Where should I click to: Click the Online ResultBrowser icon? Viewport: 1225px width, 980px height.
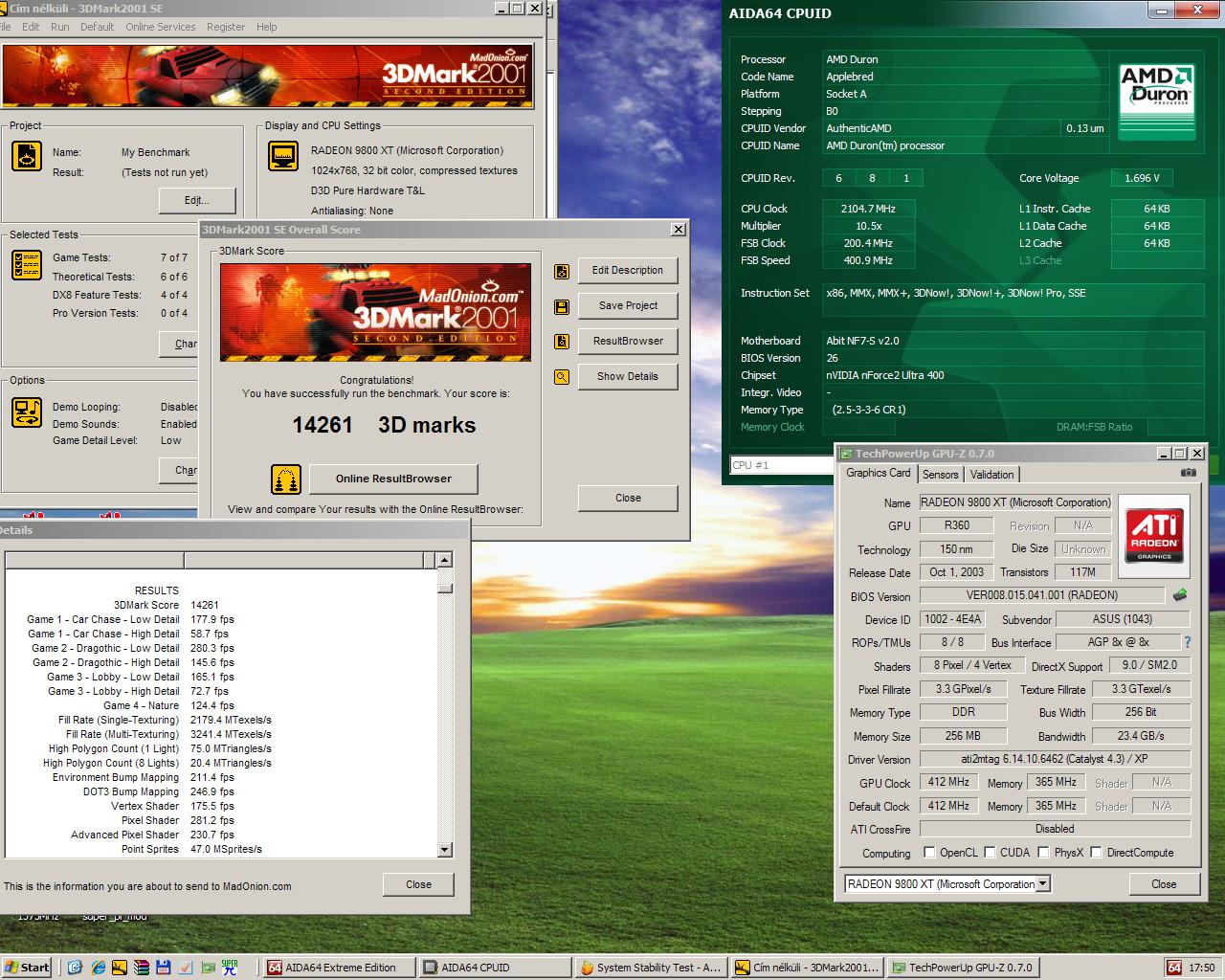[x=286, y=479]
